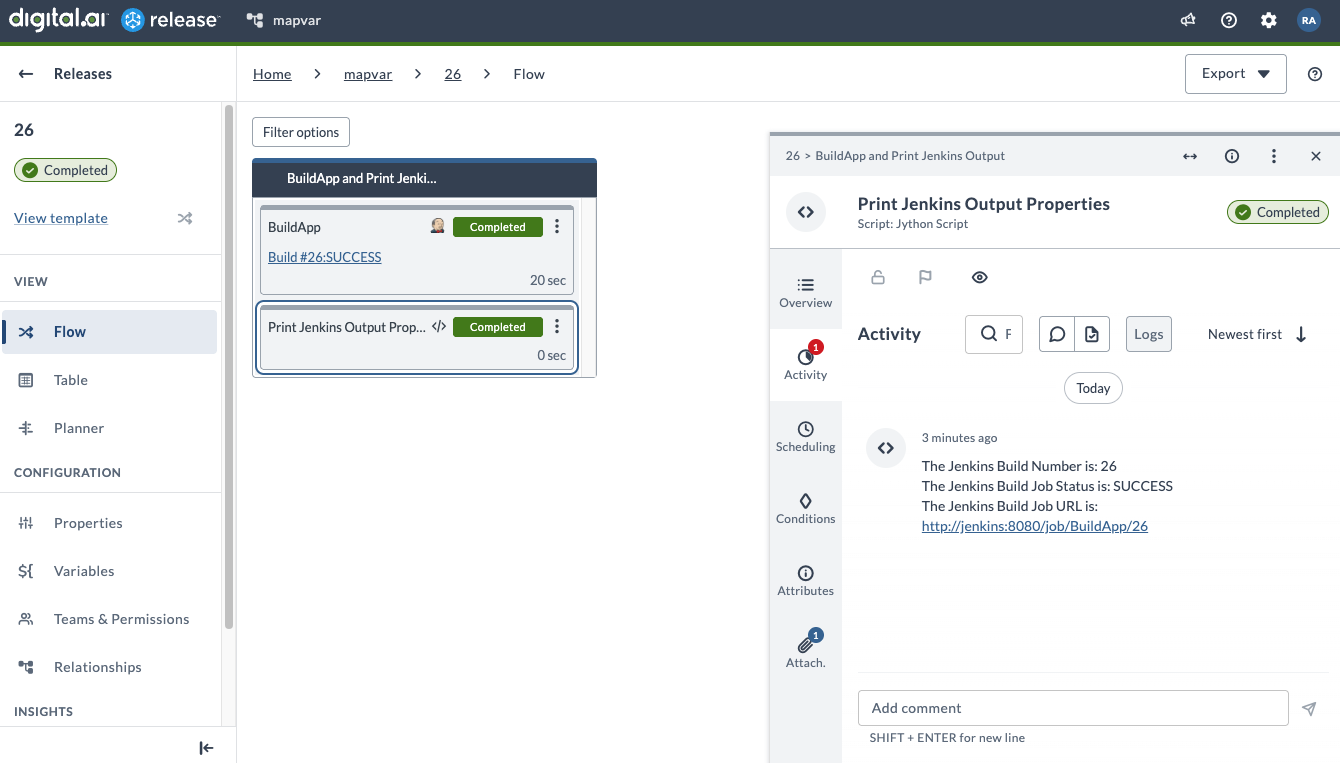Open the Export dropdown

(1236, 74)
